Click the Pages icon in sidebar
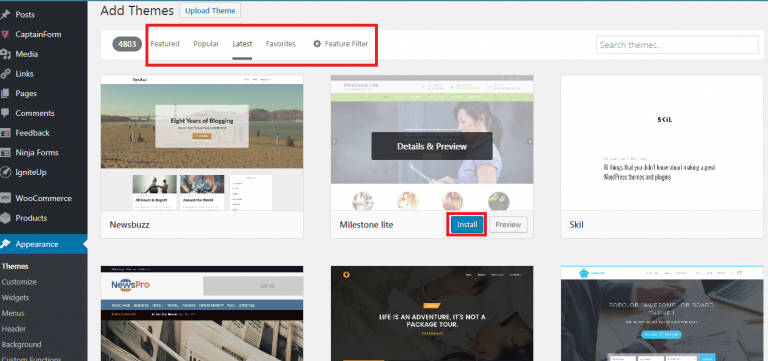The image size is (768, 361). pos(5,93)
